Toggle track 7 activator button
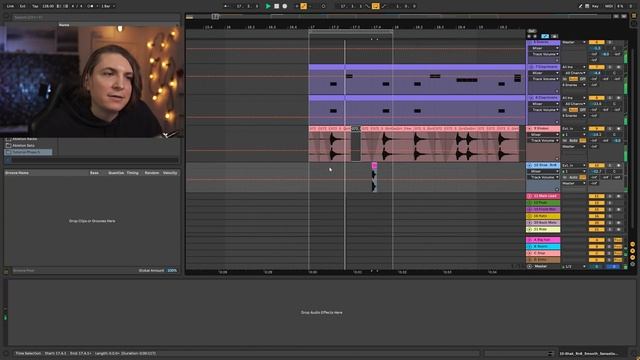This screenshot has width=640, height=360. (x=596, y=67)
